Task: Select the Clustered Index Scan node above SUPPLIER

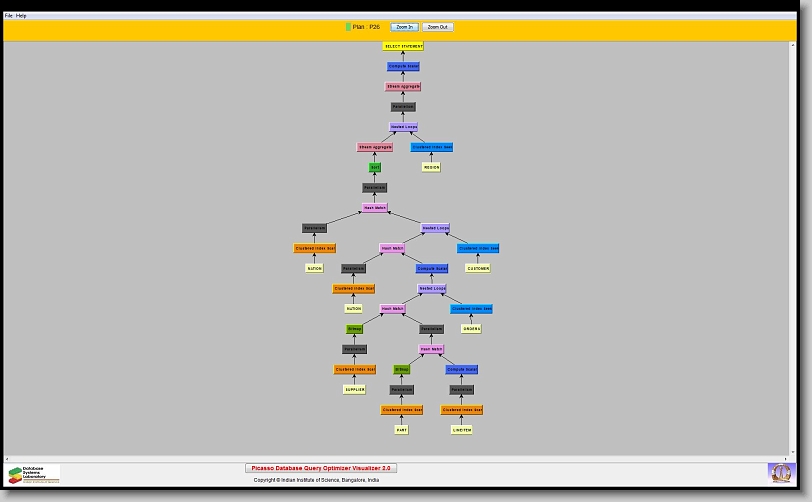Action: [x=354, y=369]
